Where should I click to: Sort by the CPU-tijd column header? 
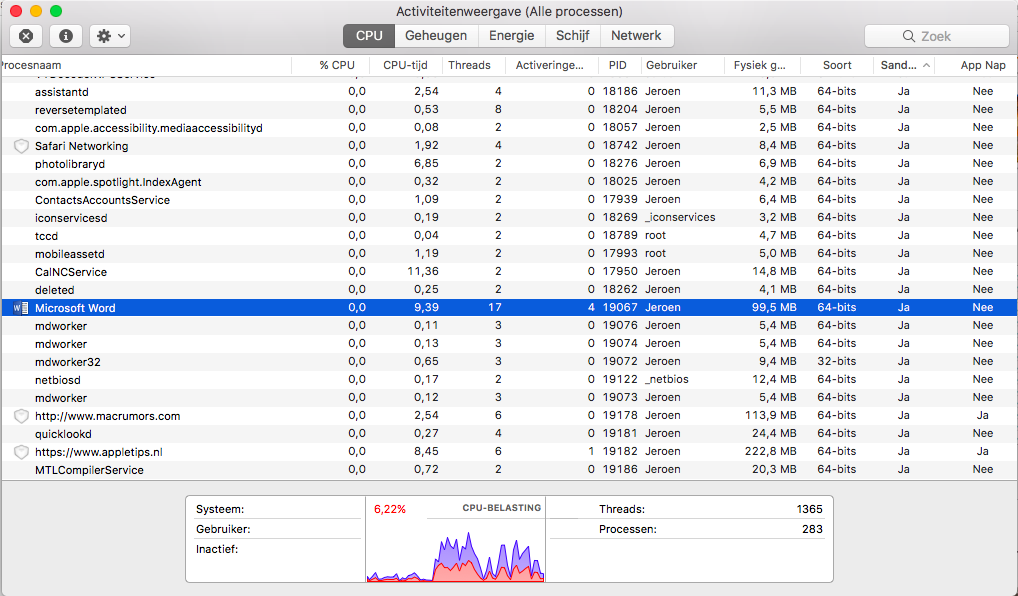coord(406,66)
